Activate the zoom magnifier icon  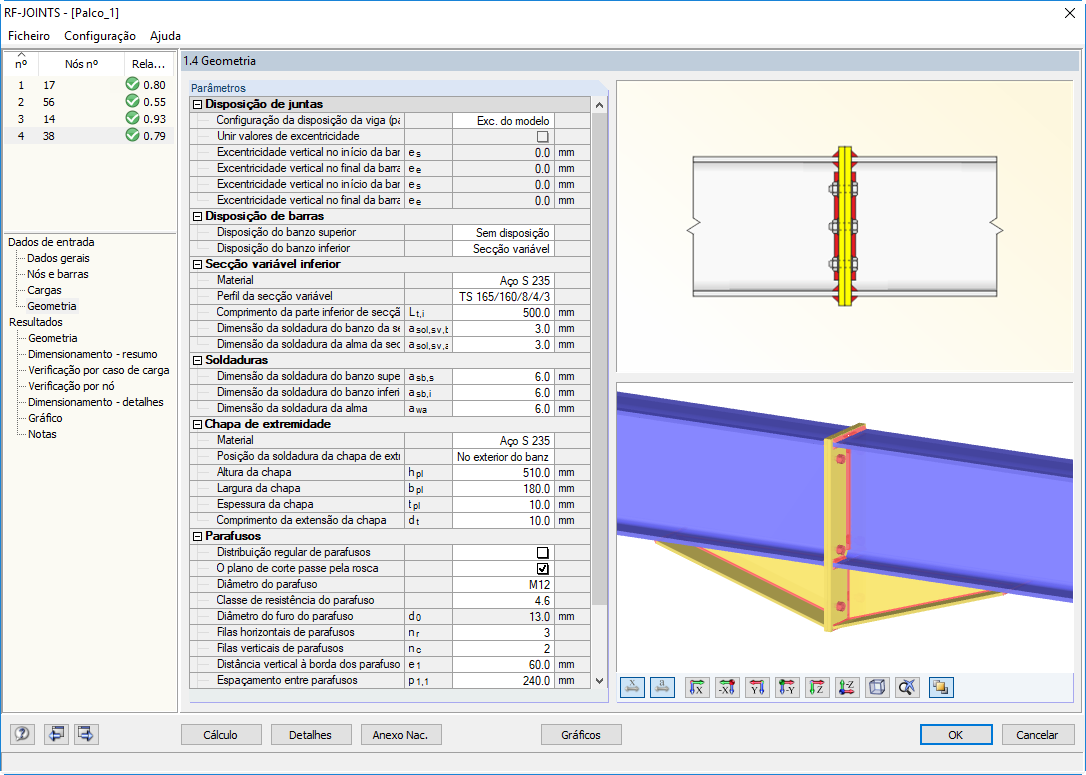pos(906,687)
